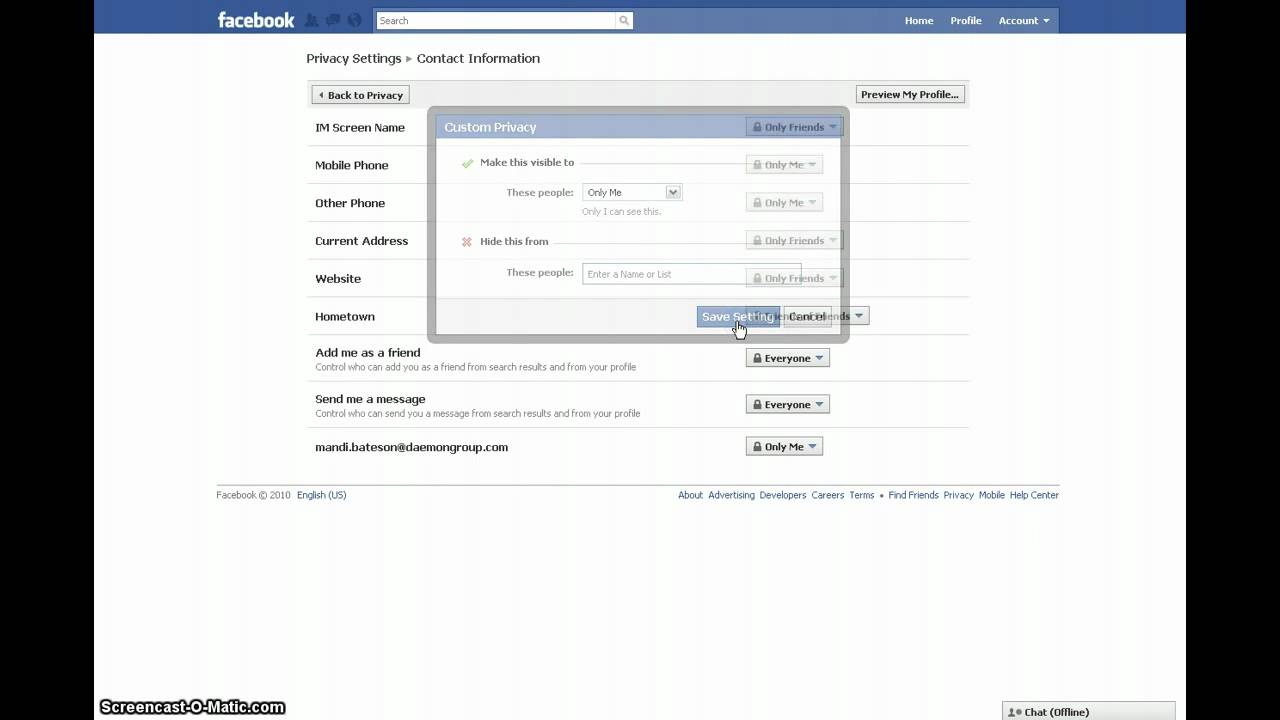1280x720 pixels.
Task: Focus the Search field in header
Action: coord(496,20)
